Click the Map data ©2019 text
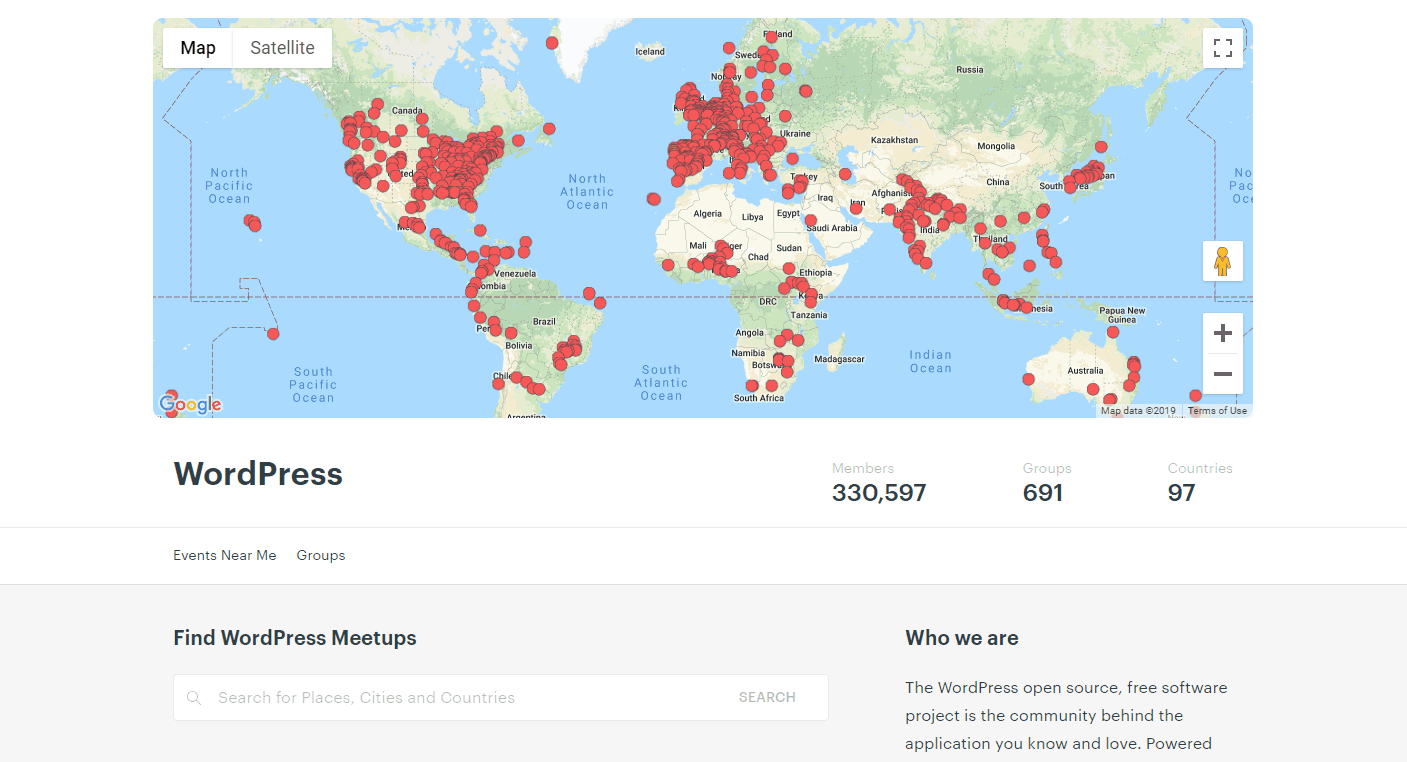 [1138, 411]
